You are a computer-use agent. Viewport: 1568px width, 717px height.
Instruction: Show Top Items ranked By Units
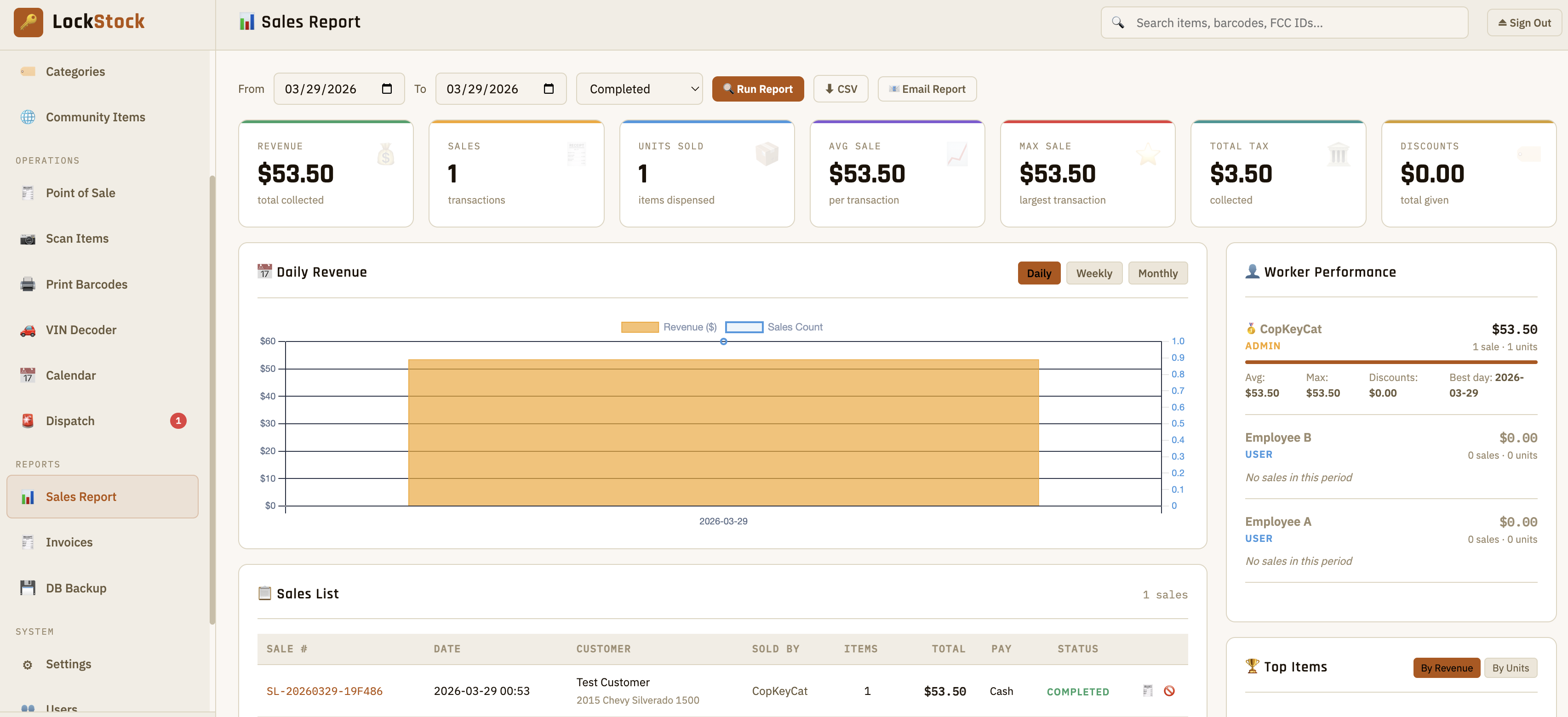click(x=1511, y=668)
